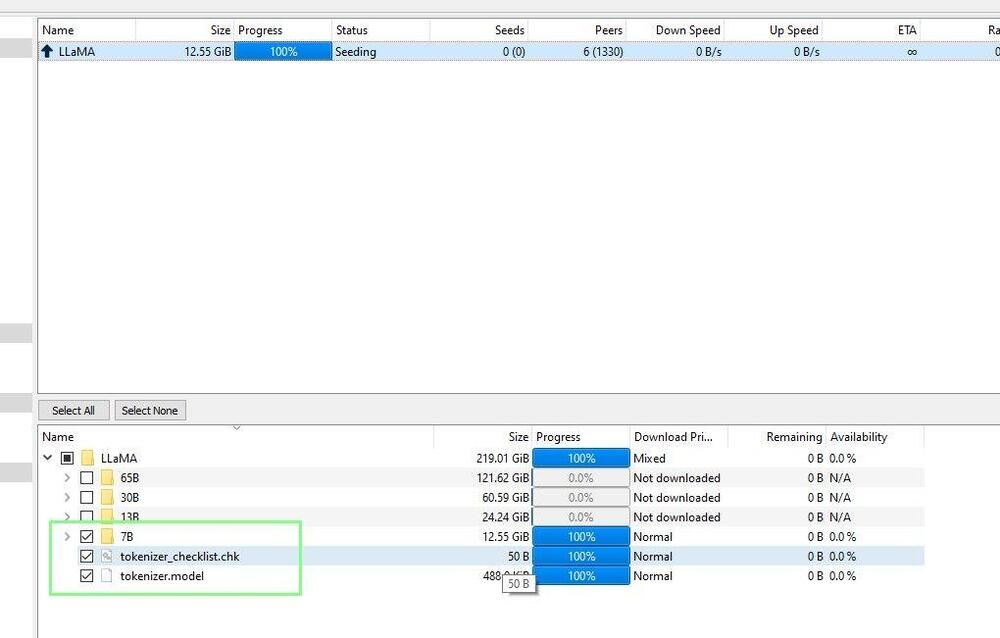This screenshot has width=1000, height=638.
Task: Click the 121.62 GiB size value
Action: [x=503, y=478]
